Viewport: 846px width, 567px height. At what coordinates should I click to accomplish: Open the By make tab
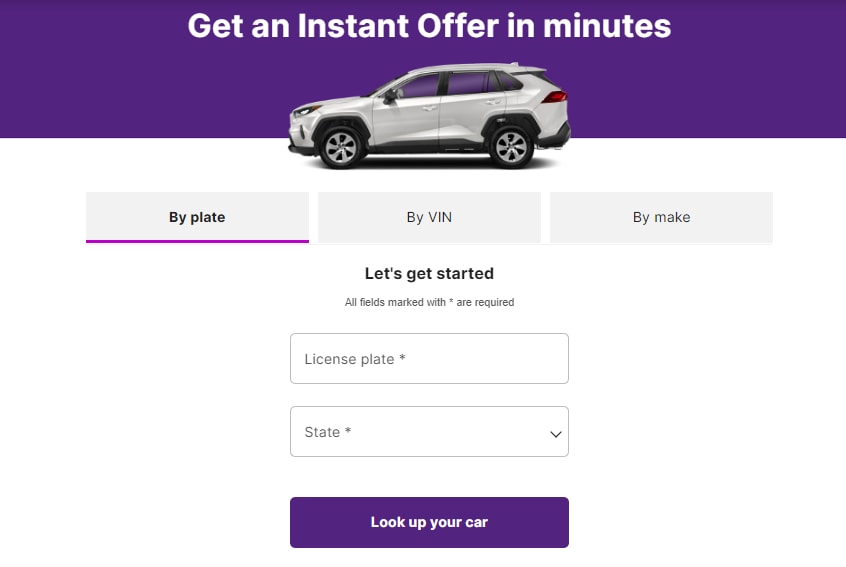click(x=661, y=217)
